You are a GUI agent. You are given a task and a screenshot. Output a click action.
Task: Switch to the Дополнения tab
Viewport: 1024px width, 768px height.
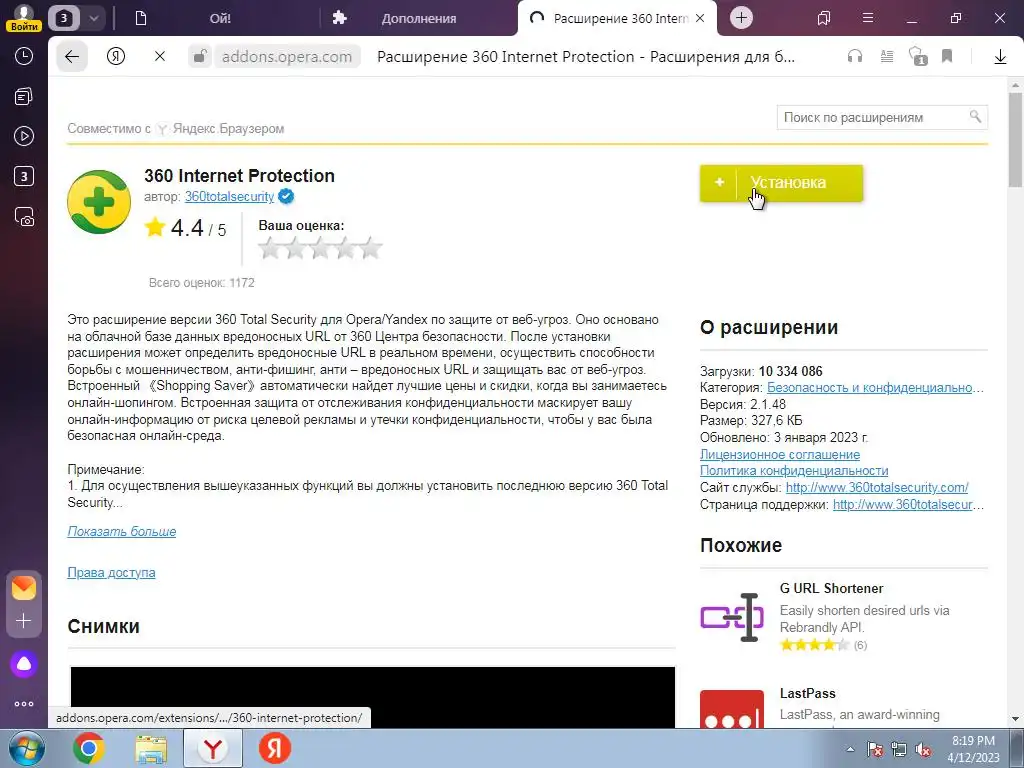pyautogui.click(x=419, y=18)
